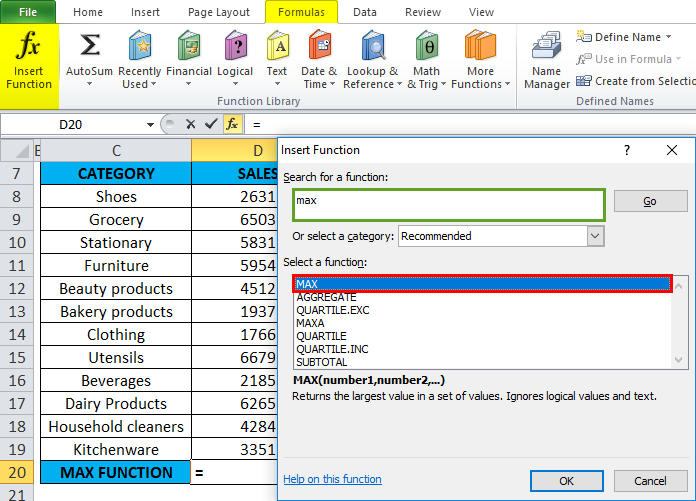This screenshot has width=696, height=501.
Task: Open the AutoSum sigma tool
Action: pos(89,47)
